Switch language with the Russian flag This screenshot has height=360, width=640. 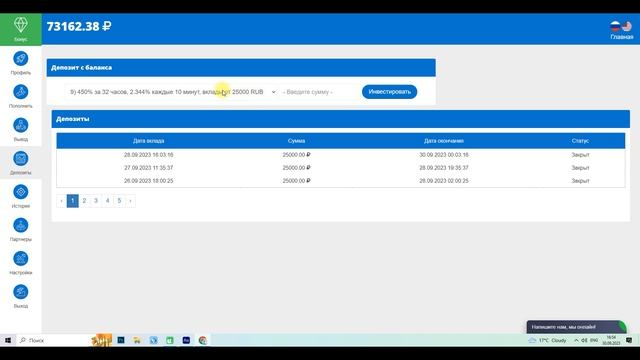tap(615, 27)
